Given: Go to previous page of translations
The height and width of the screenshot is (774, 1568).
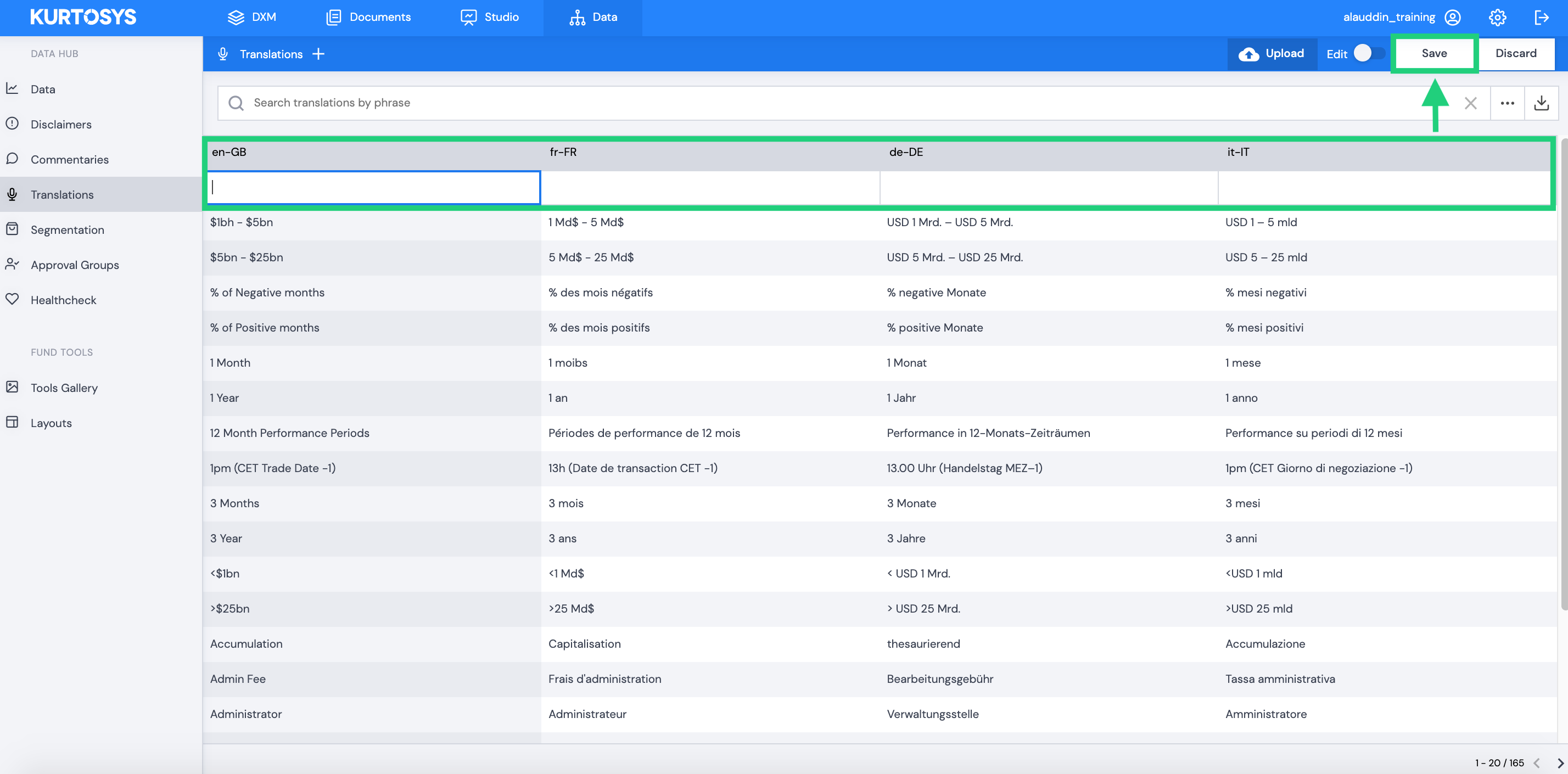Looking at the screenshot, I should (1537, 762).
